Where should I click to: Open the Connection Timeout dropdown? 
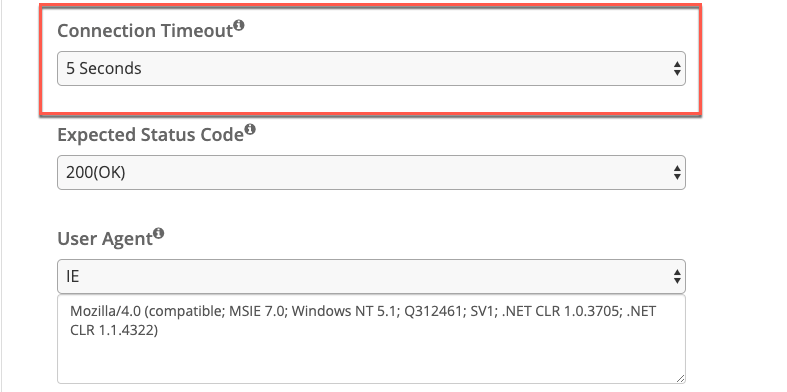coord(371,68)
